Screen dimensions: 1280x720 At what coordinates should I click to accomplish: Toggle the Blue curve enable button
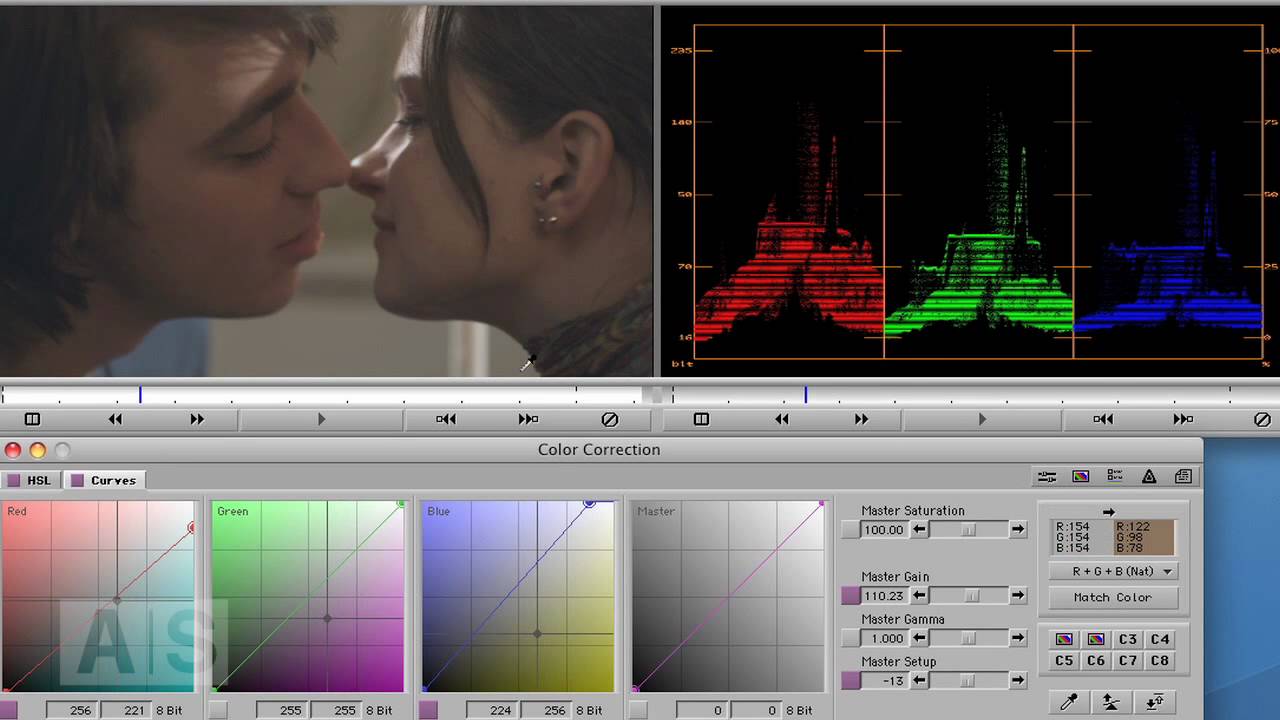pos(428,710)
